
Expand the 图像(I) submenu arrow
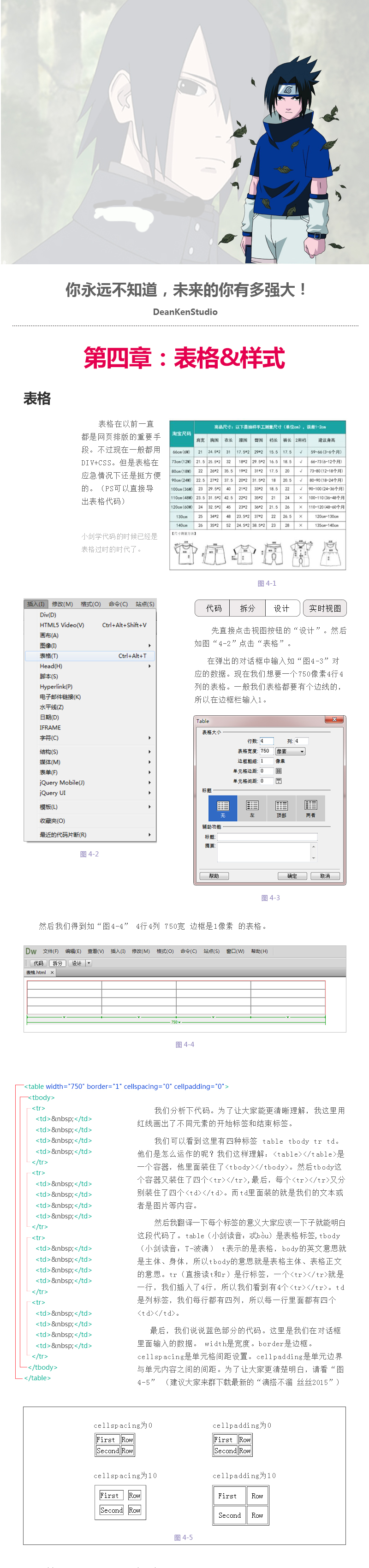(149, 645)
